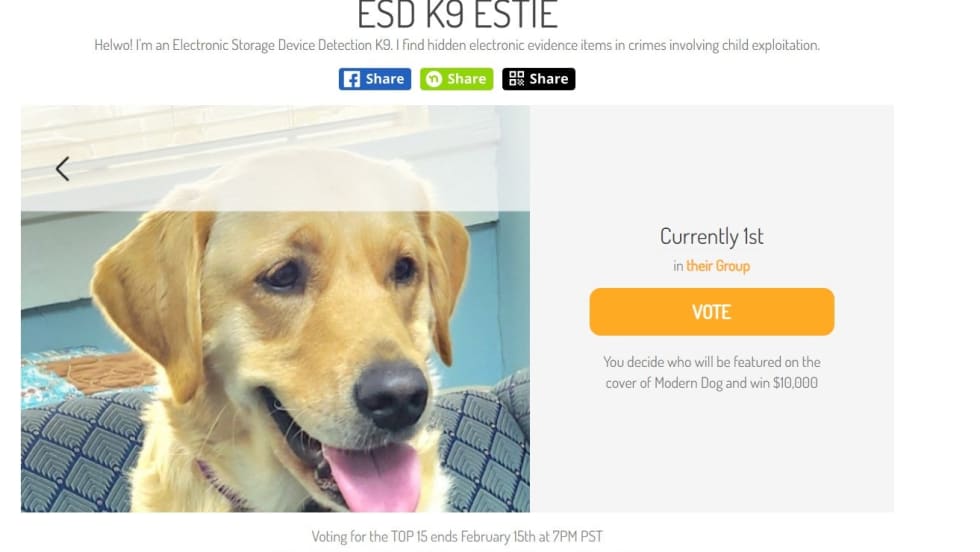Click the dog's pink tongue in photo
Screen dimensions: 980x552
(375, 478)
